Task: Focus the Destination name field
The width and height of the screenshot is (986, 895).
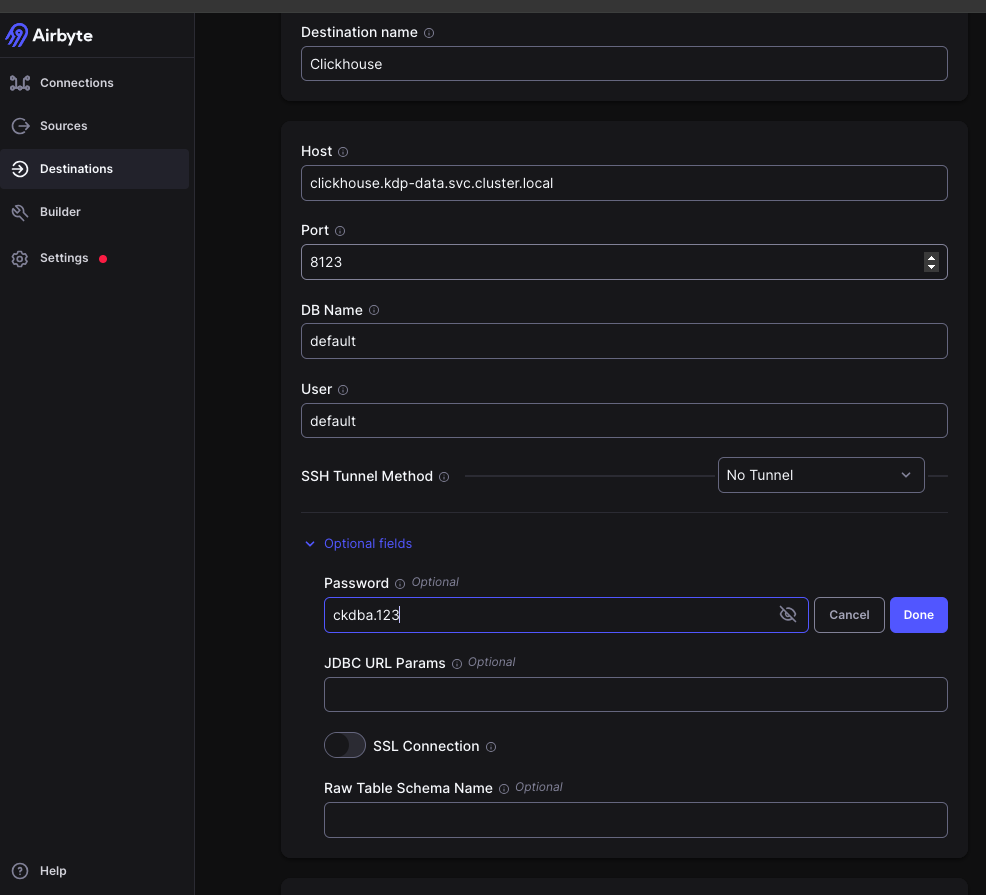Action: point(624,64)
